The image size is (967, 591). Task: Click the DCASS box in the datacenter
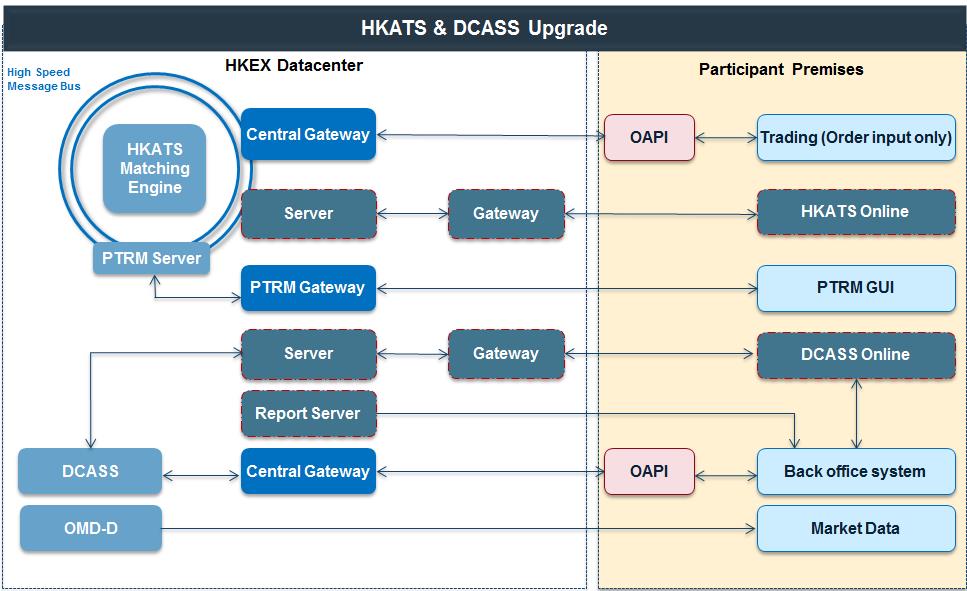click(x=90, y=471)
